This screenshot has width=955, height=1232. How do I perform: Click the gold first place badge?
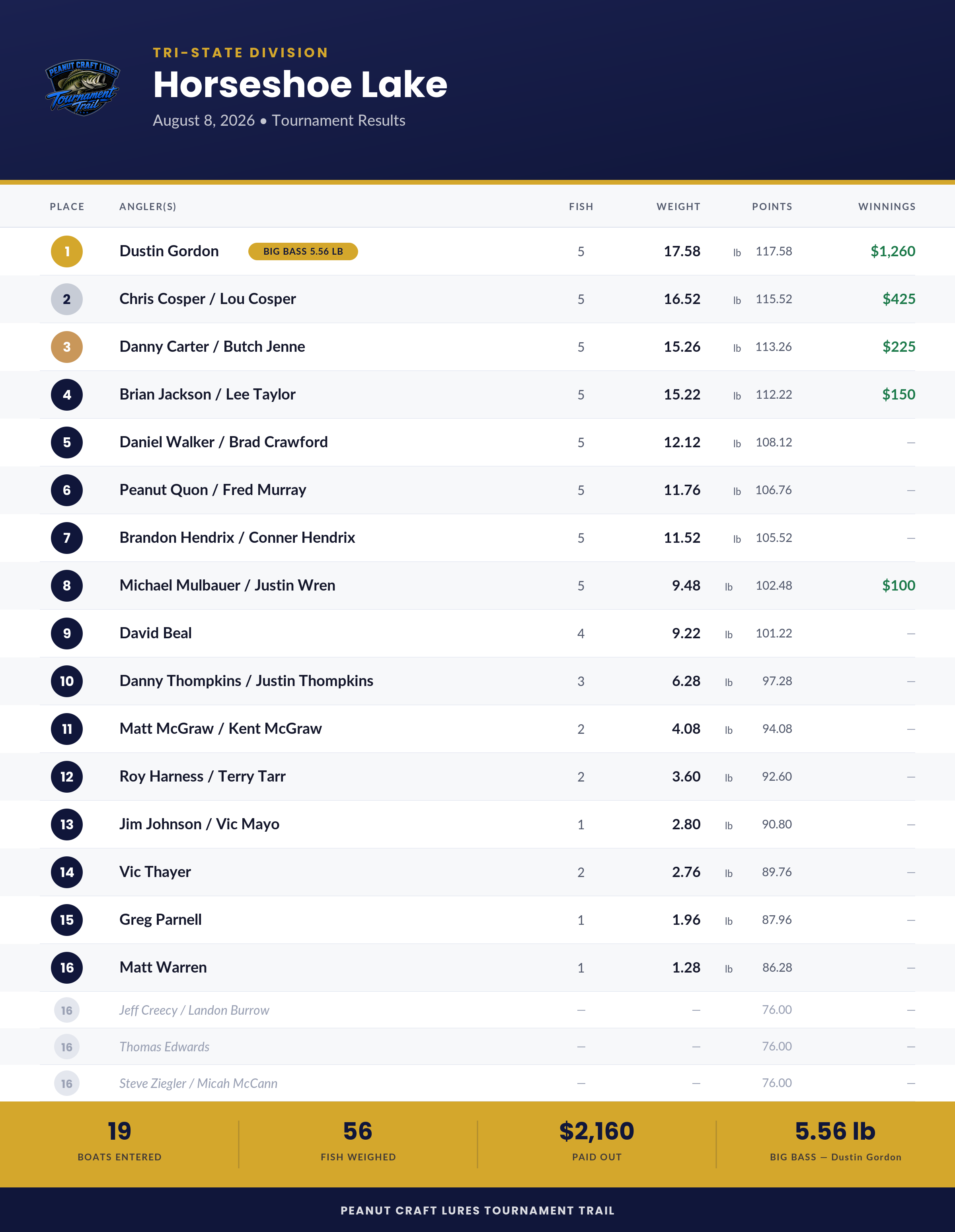click(x=66, y=251)
